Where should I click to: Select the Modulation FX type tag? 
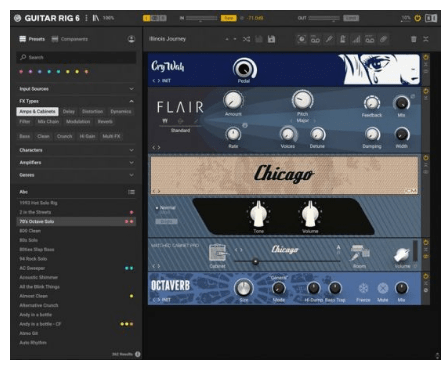[x=78, y=122]
